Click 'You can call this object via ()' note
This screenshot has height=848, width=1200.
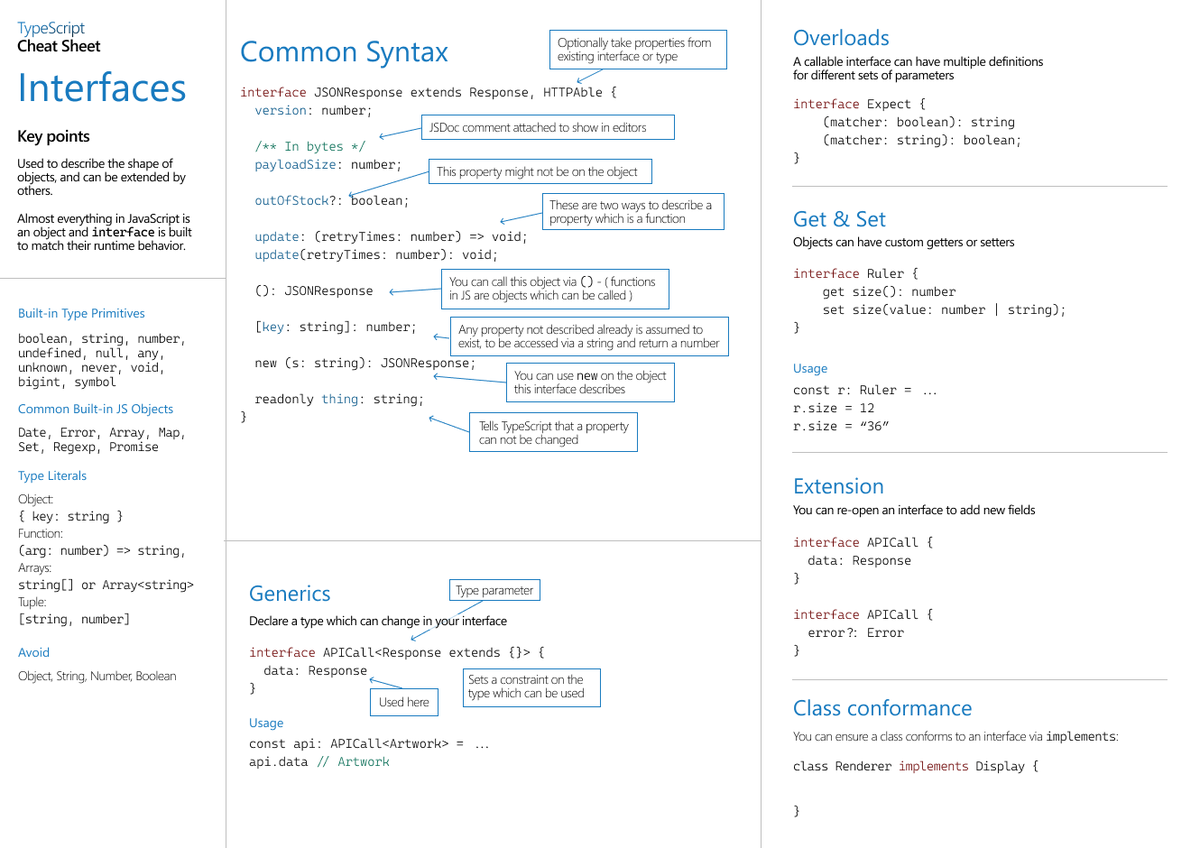(x=555, y=288)
